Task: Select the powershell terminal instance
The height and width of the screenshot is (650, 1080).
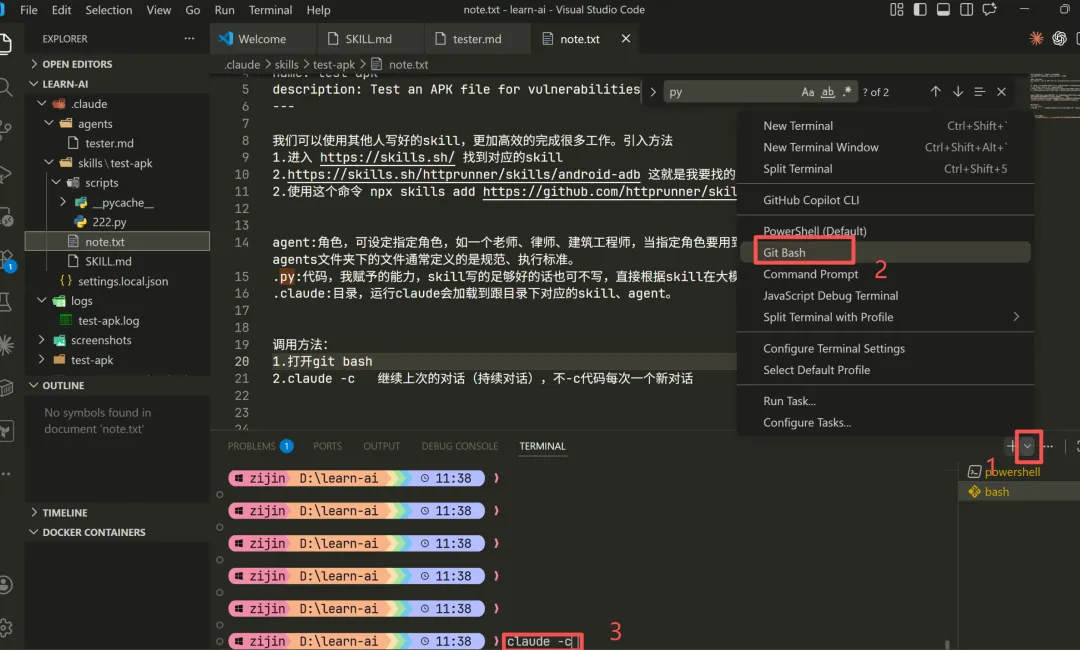Action: [1019, 472]
